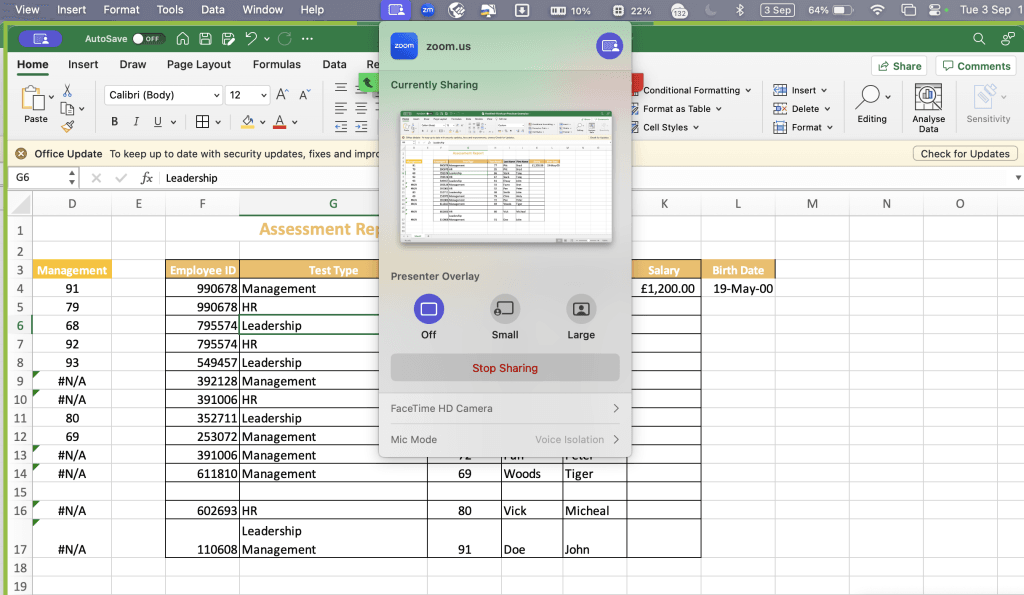Click the font color A swatch
The image size is (1024, 595).
280,121
